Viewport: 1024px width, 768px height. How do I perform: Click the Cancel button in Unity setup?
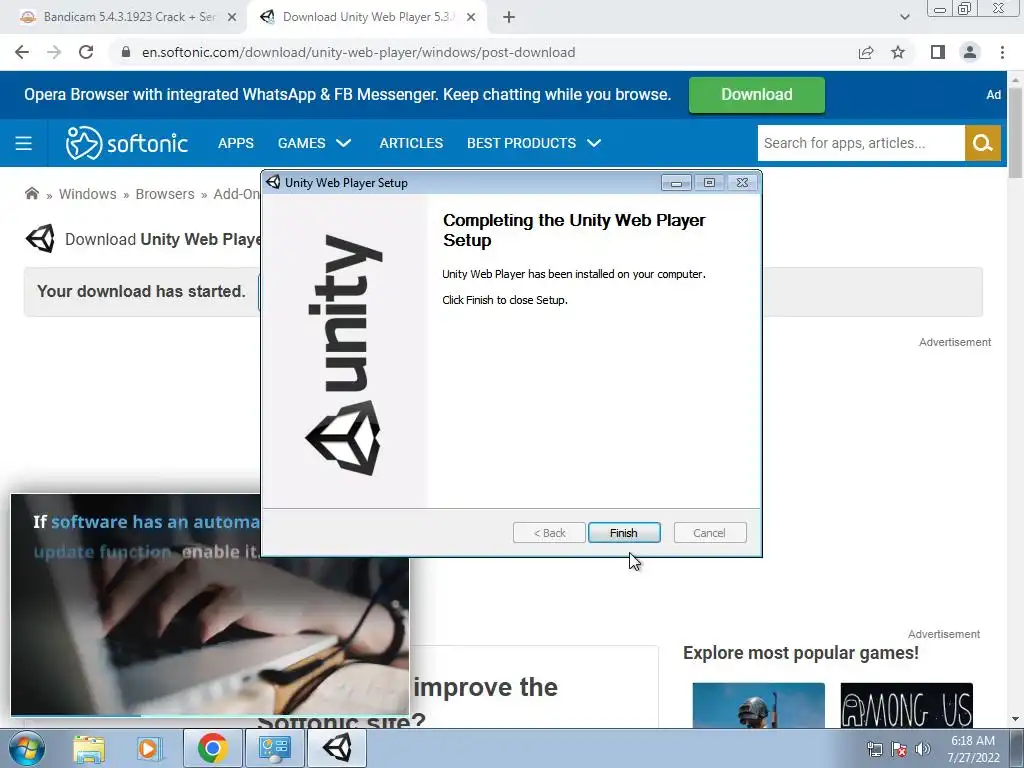coord(709,533)
